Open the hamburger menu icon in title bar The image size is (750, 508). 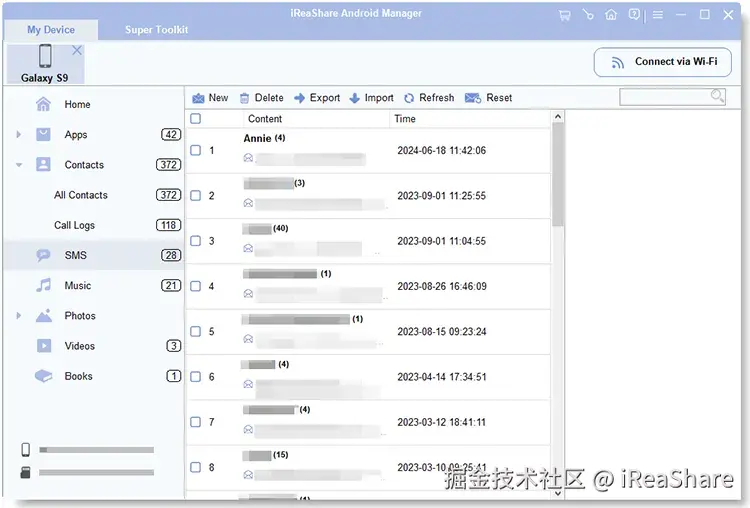tap(658, 15)
